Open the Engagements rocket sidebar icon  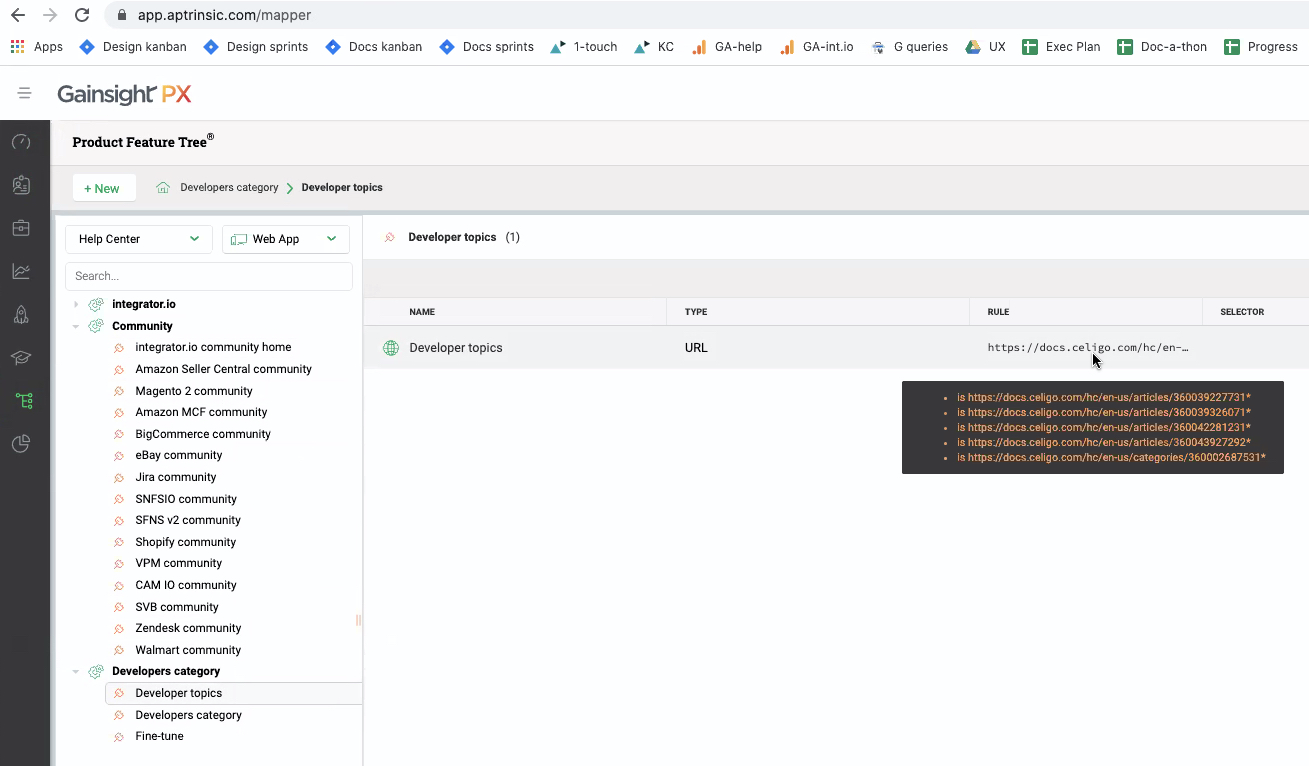coord(21,315)
